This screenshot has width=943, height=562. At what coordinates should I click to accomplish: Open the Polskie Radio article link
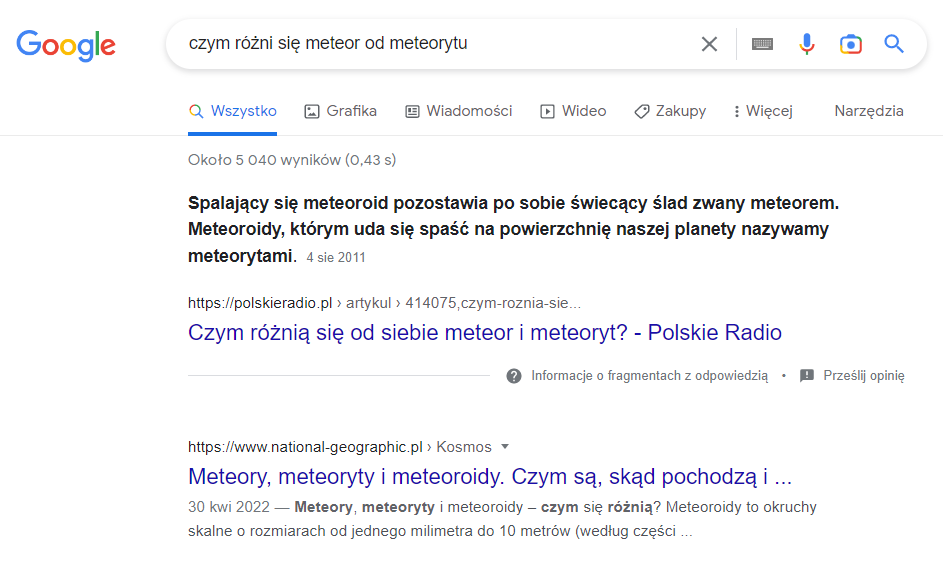[x=485, y=332]
